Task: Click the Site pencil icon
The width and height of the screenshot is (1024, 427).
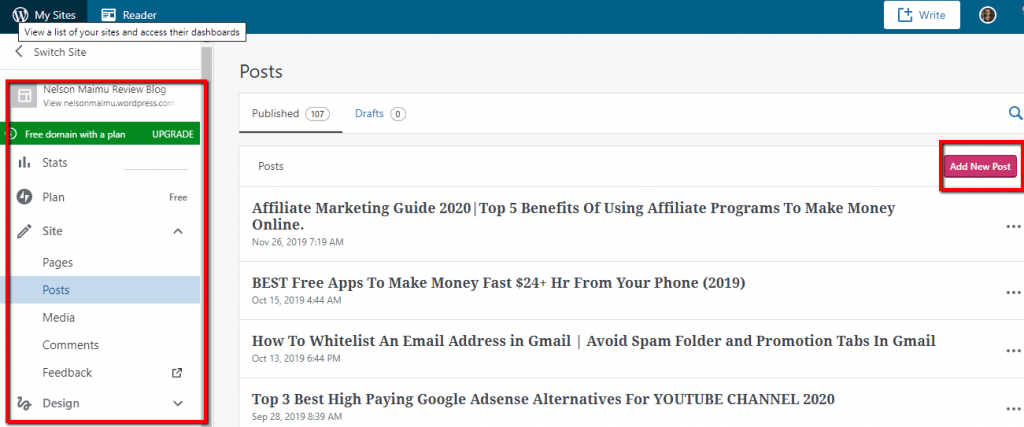Action: (24, 231)
